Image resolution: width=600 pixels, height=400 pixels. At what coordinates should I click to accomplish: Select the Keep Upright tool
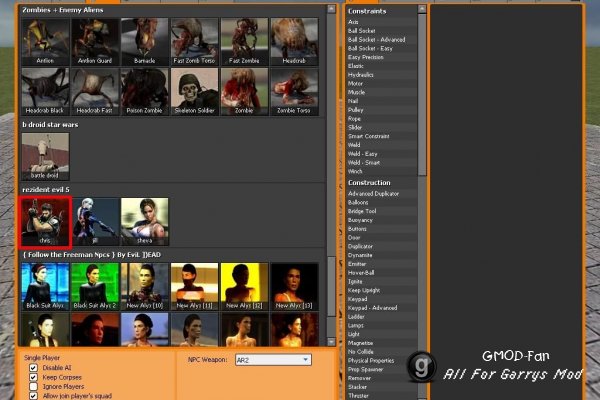(x=382, y=291)
